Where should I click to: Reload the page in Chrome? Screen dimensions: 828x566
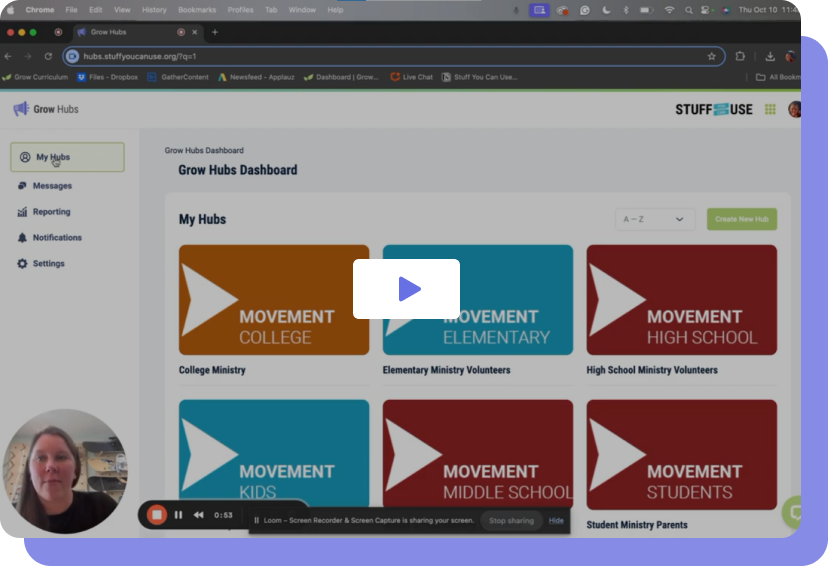tap(48, 56)
